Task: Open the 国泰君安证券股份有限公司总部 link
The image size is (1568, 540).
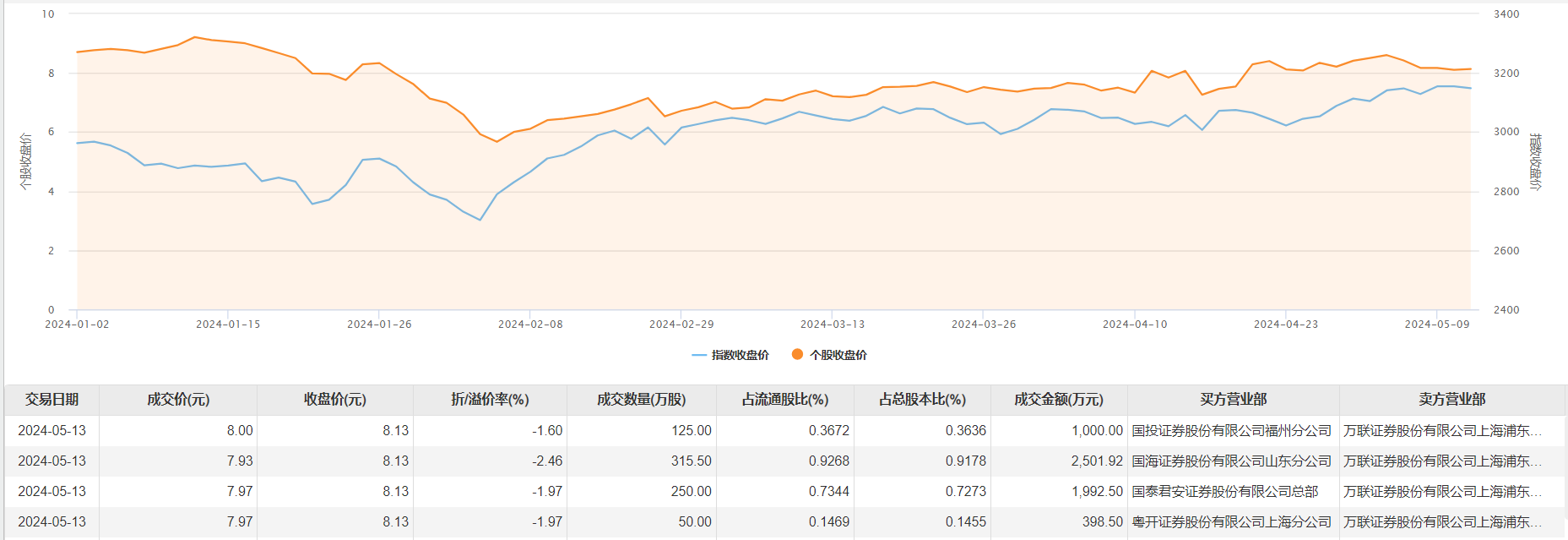Action: [x=1225, y=492]
